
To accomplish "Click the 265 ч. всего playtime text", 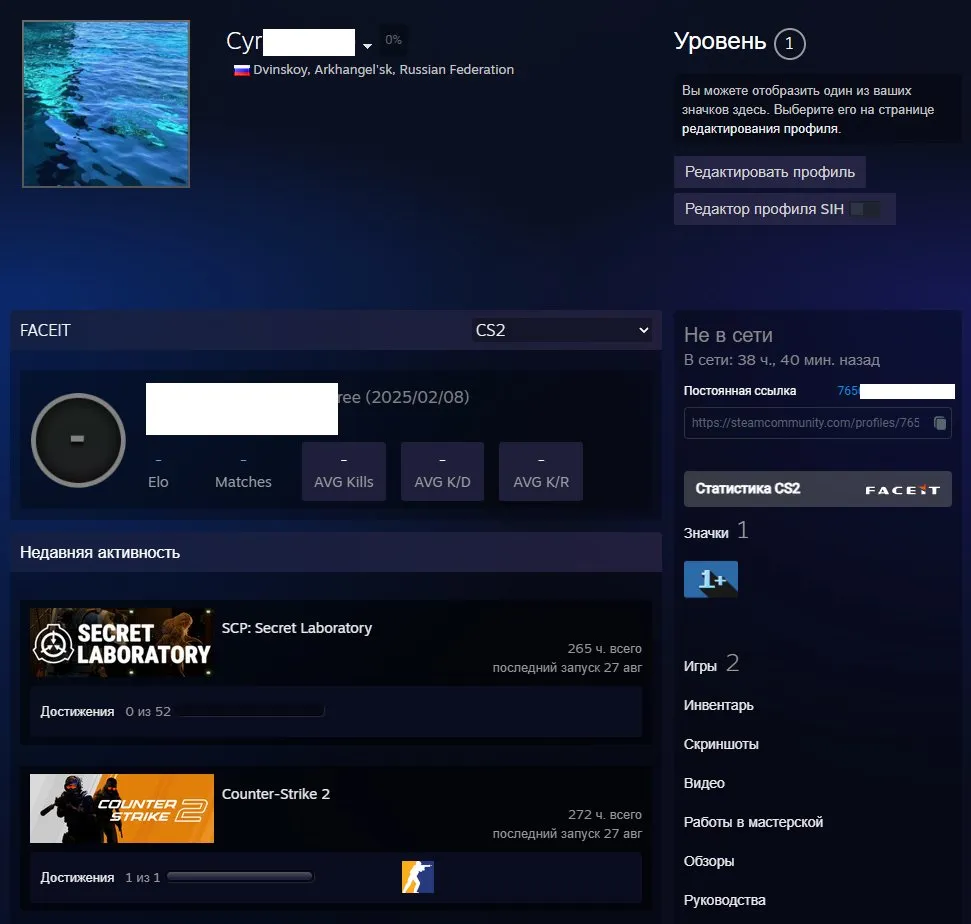I will (604, 648).
